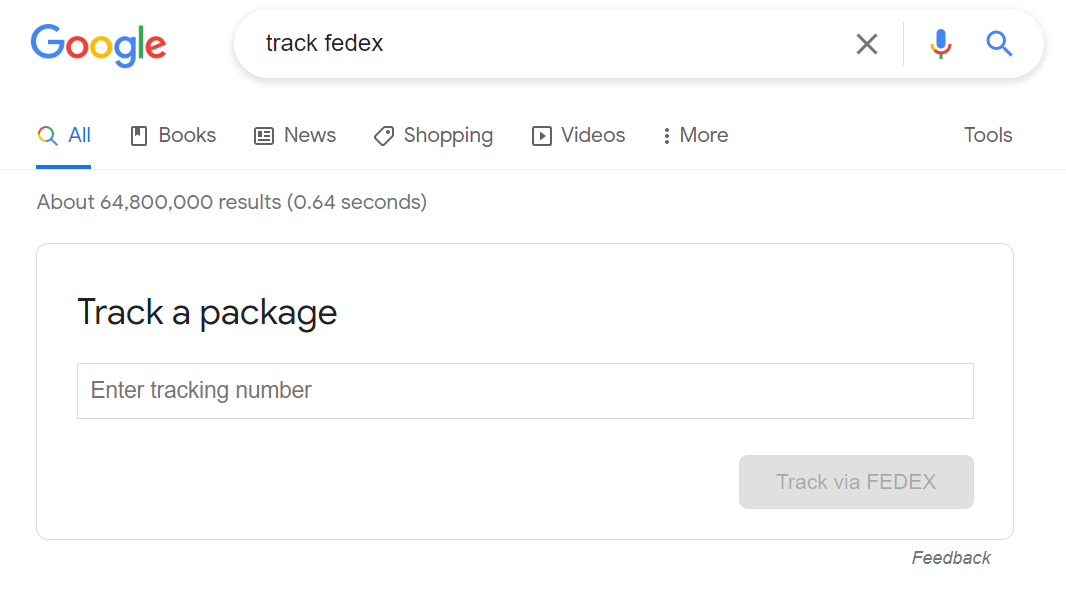Image resolution: width=1066 pixels, height=600 pixels.
Task: Click the All tab magnifier icon
Action: pos(46,134)
